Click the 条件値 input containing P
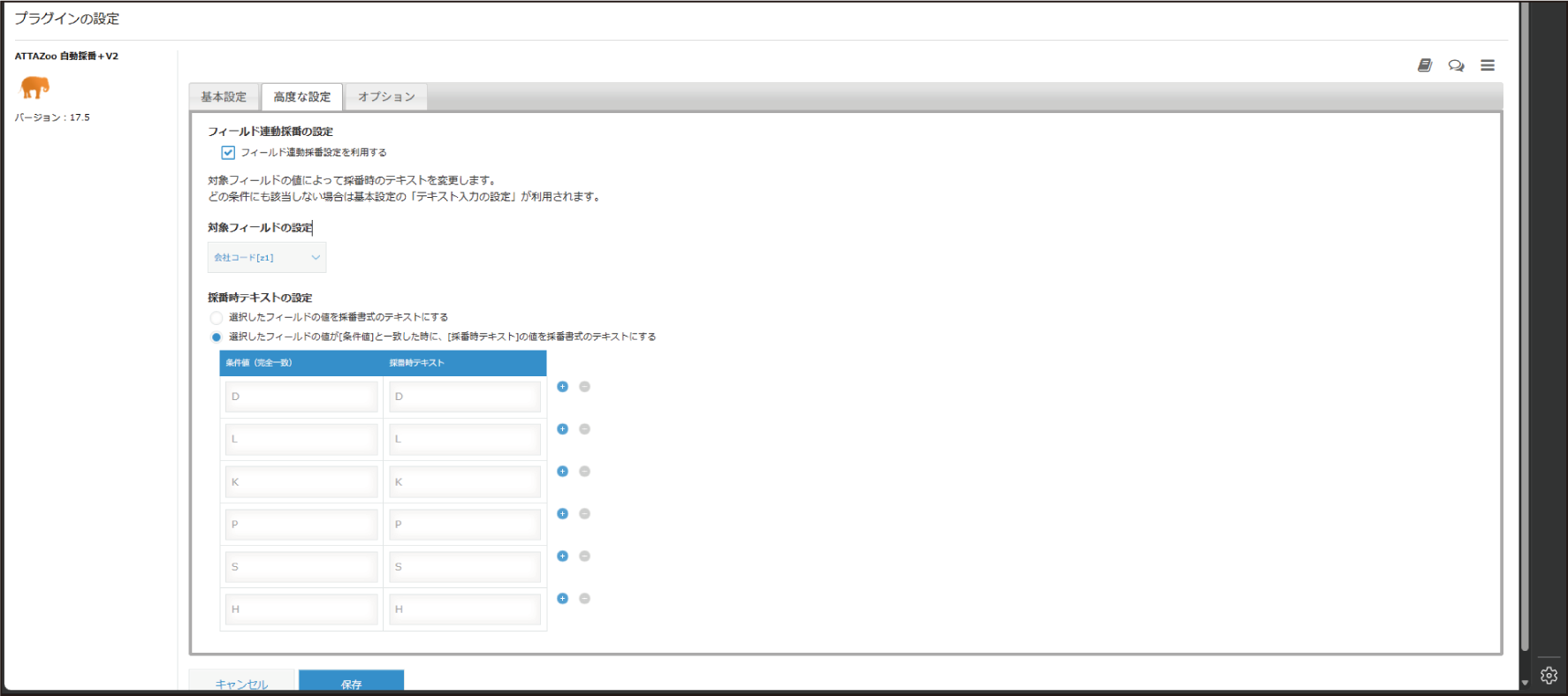Screen dimensions: 1568x696 tap(301, 524)
